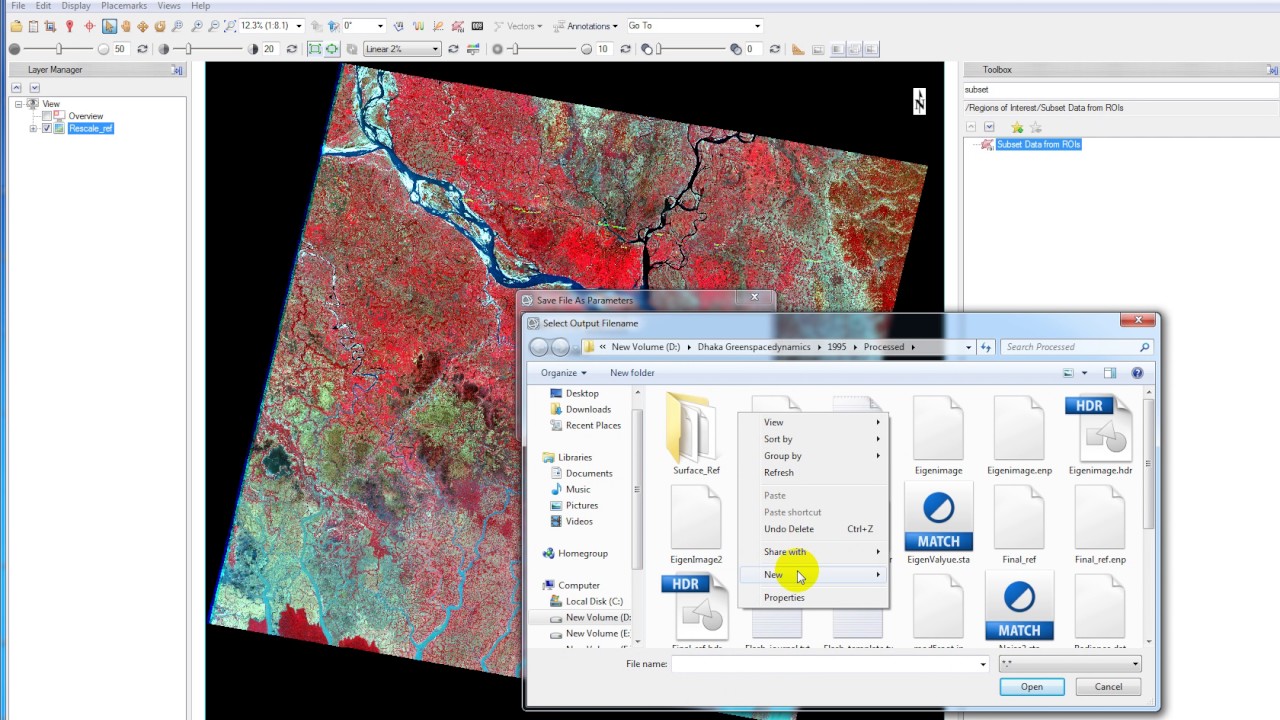Click the Open file folder icon in toolbar

16,26
